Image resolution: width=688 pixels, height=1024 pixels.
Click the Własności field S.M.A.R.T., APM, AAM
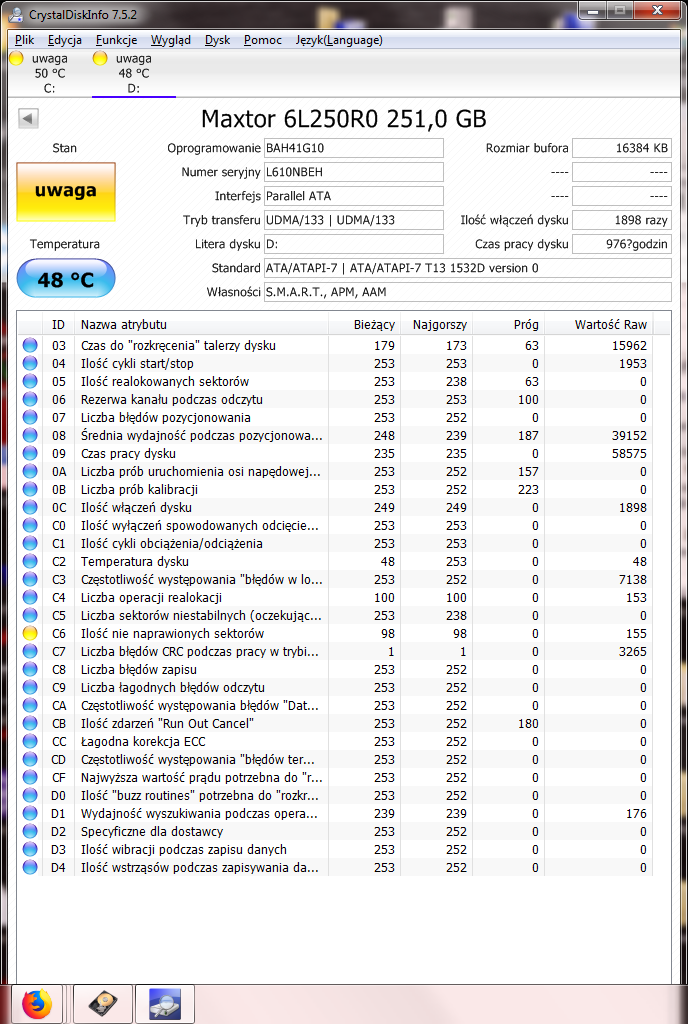(467, 292)
